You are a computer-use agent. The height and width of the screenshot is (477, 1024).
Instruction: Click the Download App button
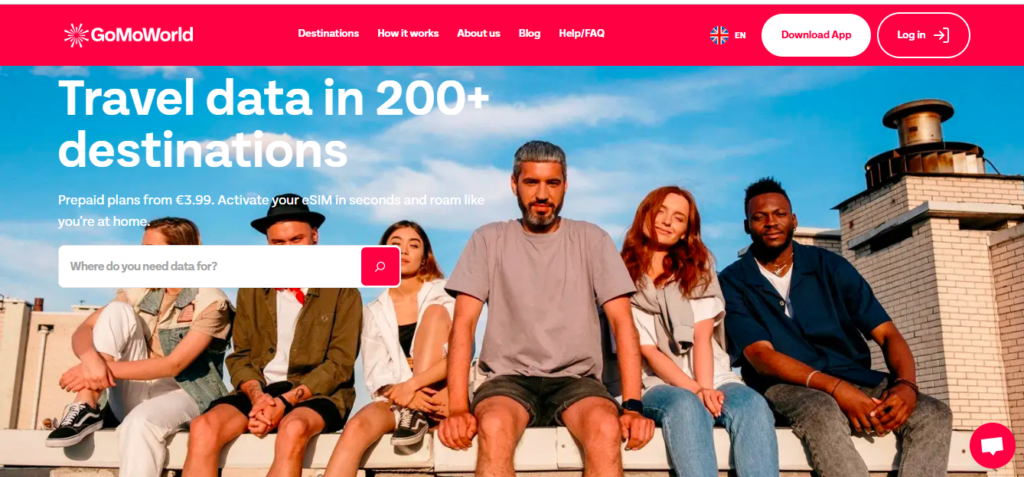click(x=816, y=35)
